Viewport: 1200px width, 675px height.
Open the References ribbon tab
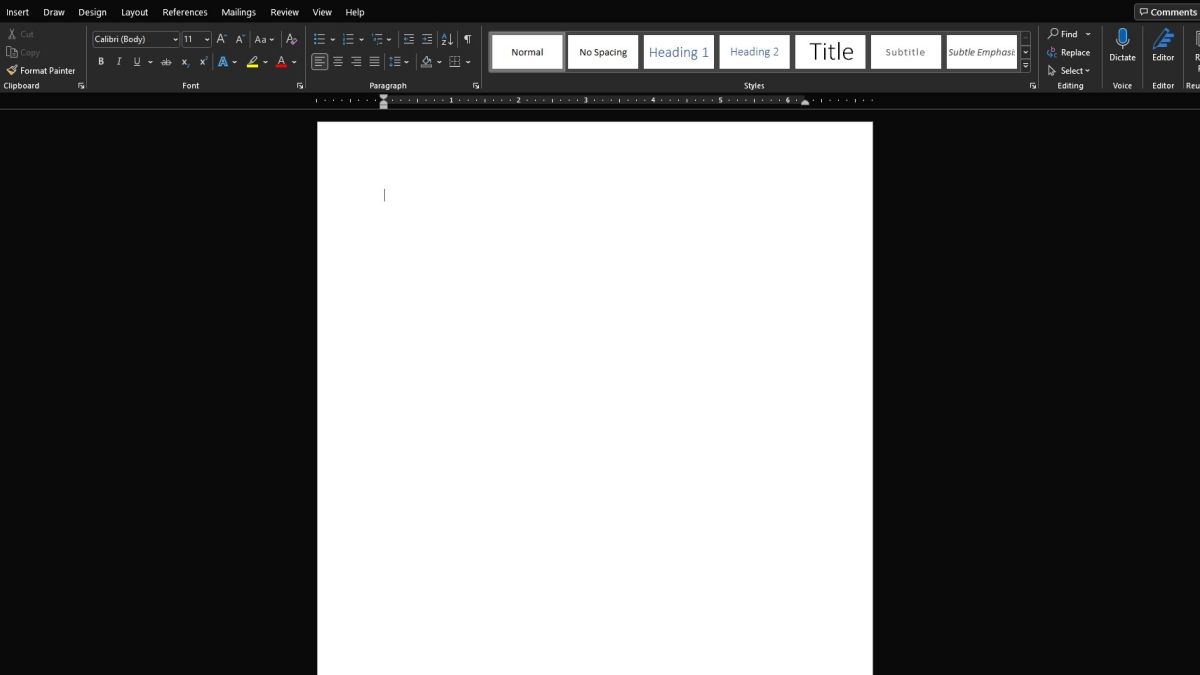185,12
